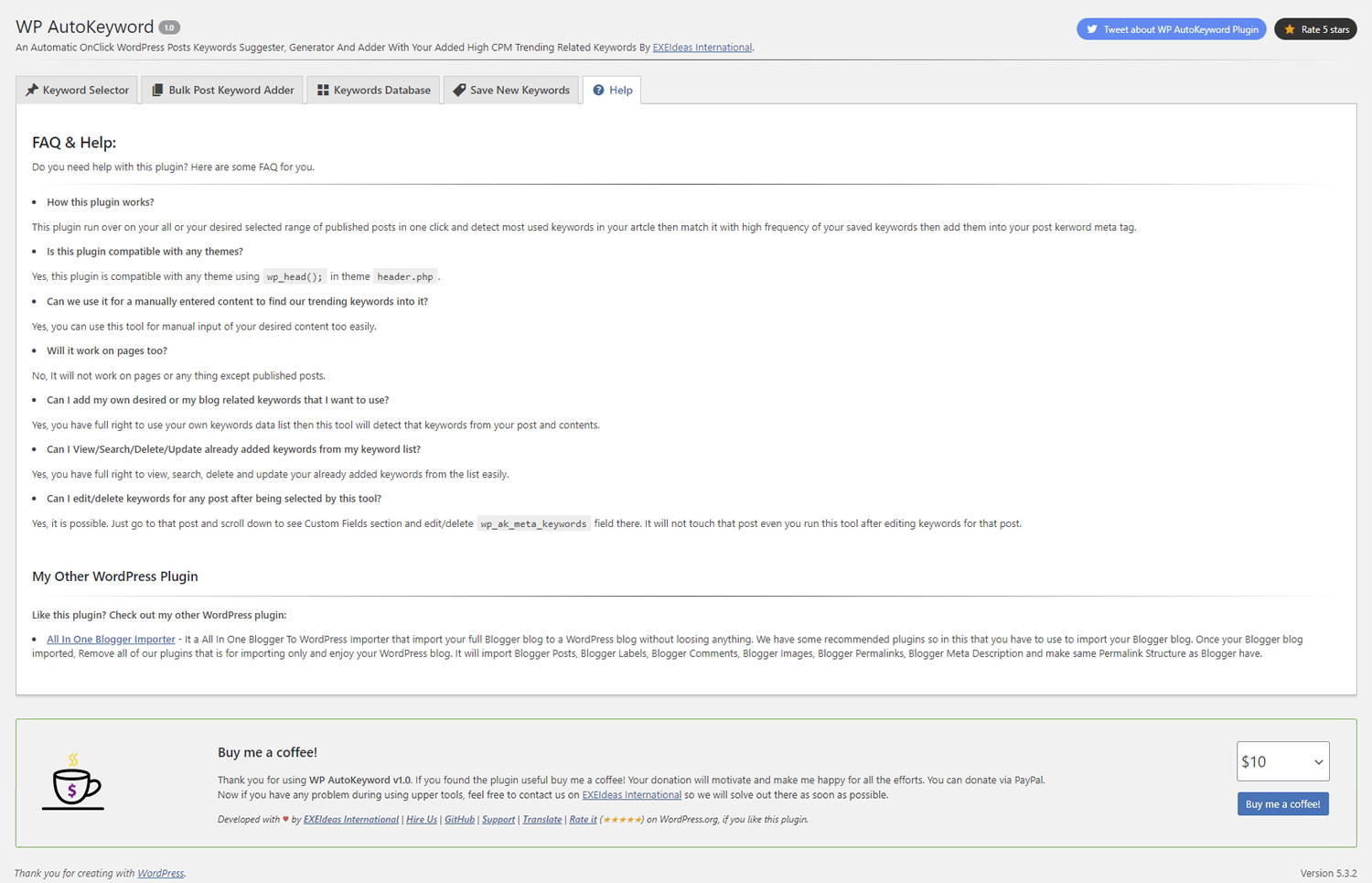Click 'Is this plugin compatible with any themes?'
The width and height of the screenshot is (1372, 883).
145,252
